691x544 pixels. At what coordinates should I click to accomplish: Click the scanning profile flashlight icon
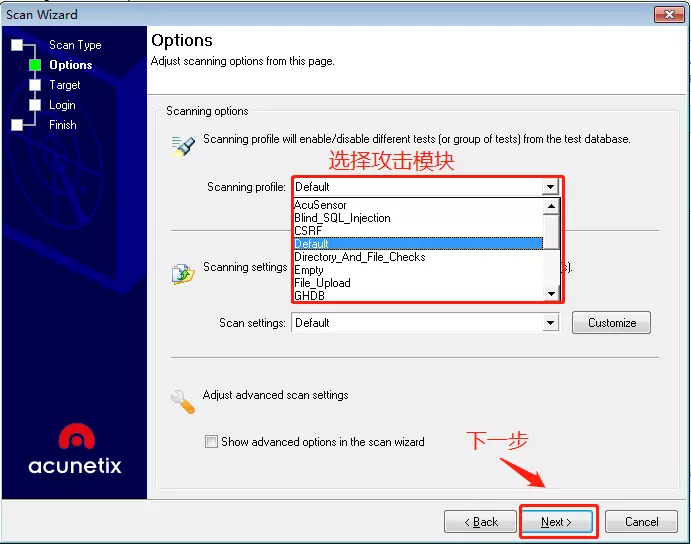(x=183, y=147)
